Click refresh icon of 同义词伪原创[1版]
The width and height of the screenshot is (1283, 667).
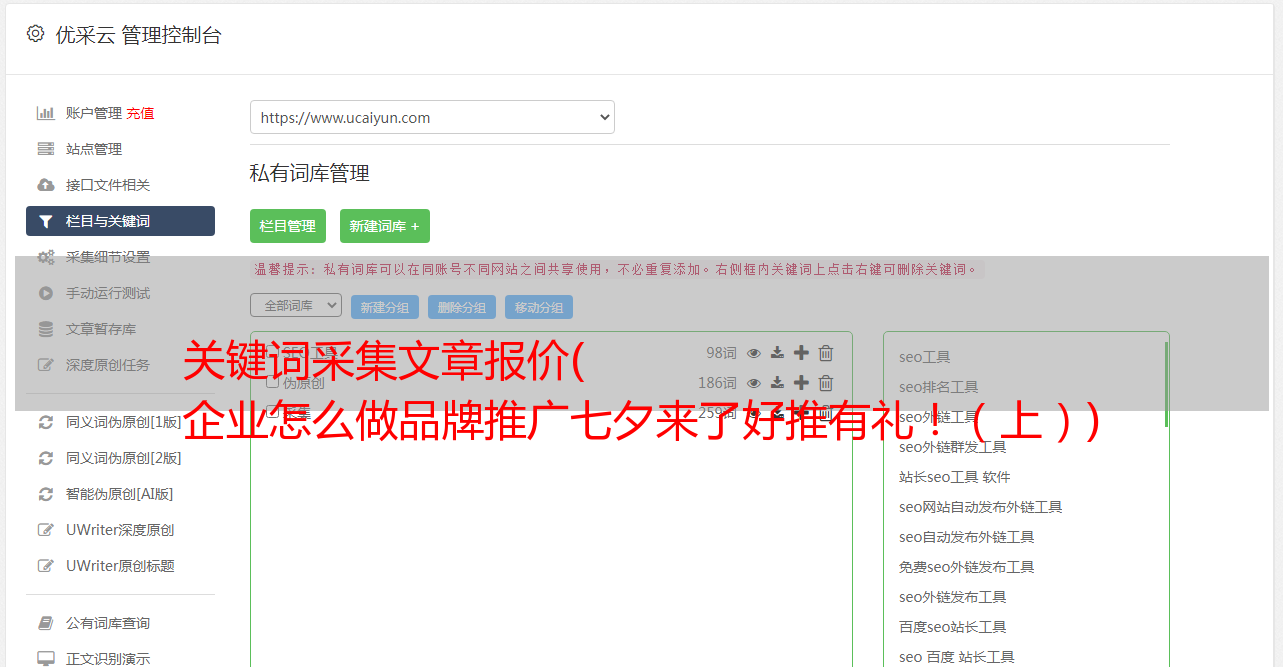click(45, 422)
